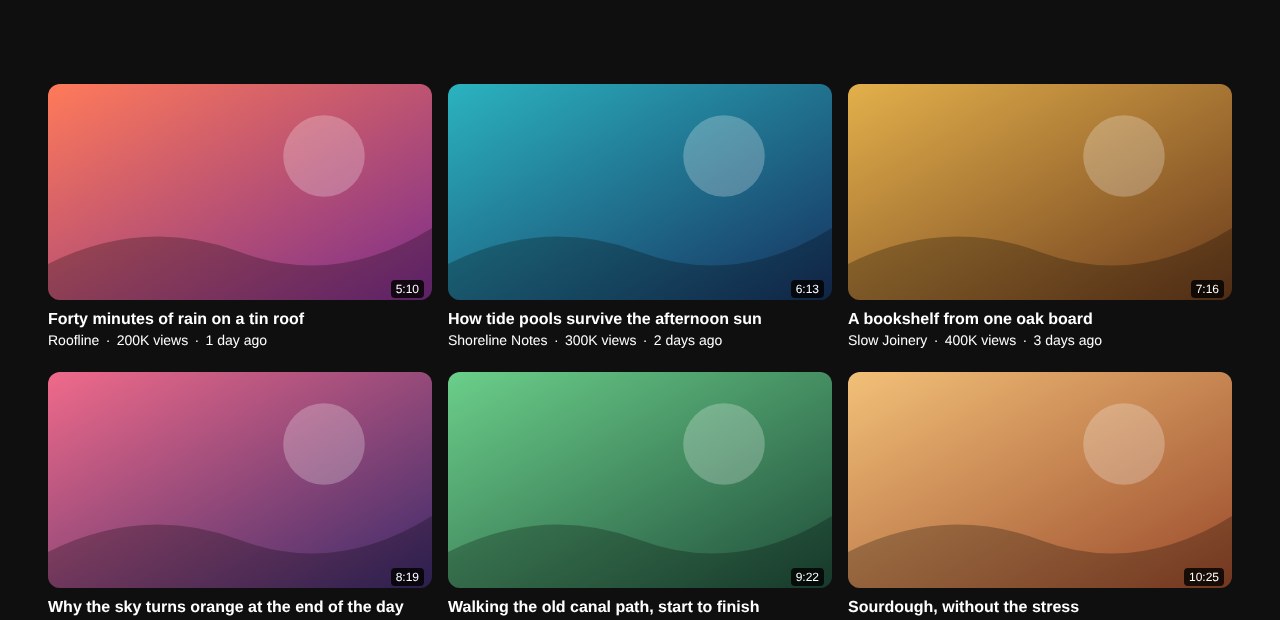The width and height of the screenshot is (1280, 620).
Task: Click '2 days ago' text
Action: tap(688, 341)
